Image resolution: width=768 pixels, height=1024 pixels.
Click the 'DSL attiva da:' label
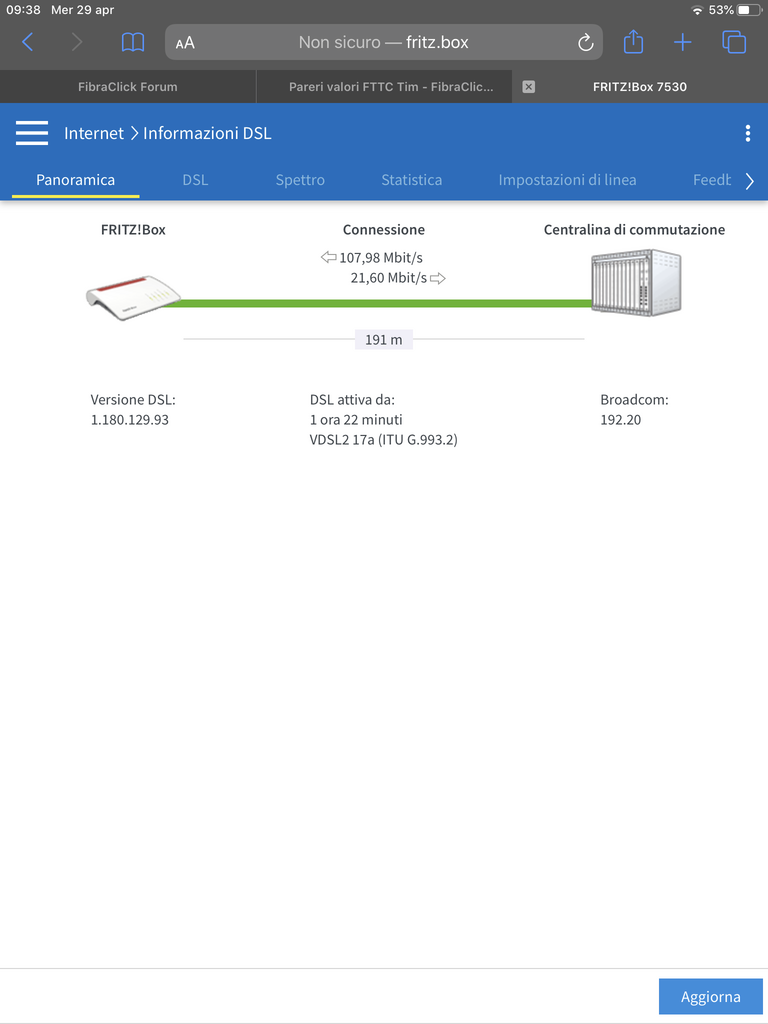click(x=352, y=400)
